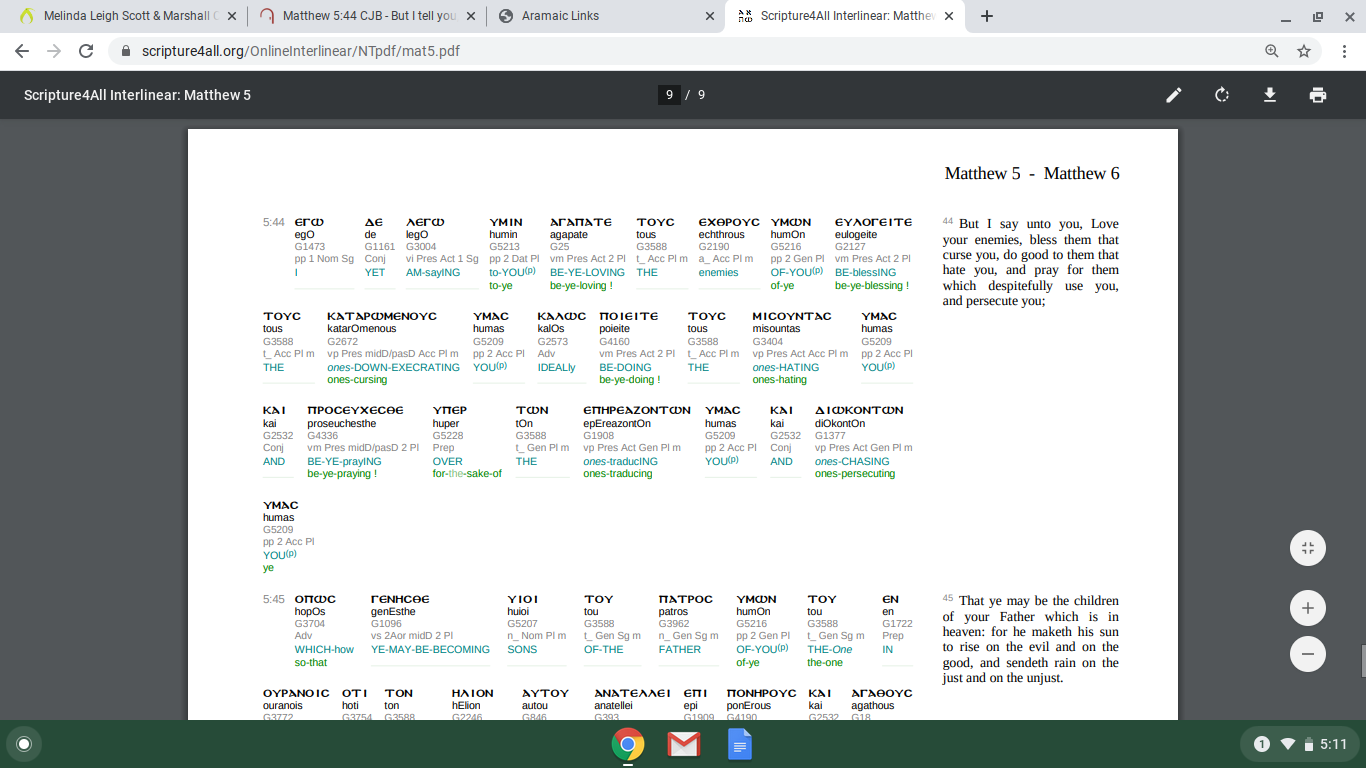Click the gloss YE-MAY-BE-BECOMING
This screenshot has width=1366, height=768.
point(430,649)
